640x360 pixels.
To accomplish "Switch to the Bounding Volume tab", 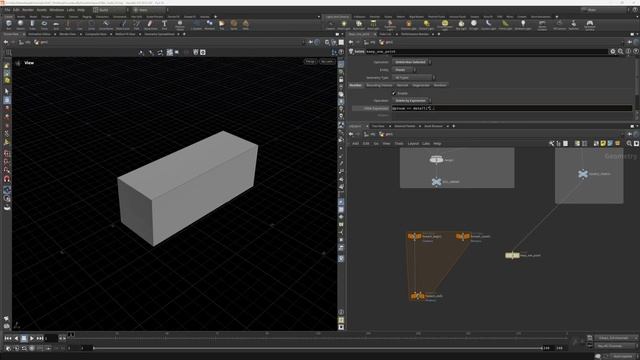I will coord(379,85).
